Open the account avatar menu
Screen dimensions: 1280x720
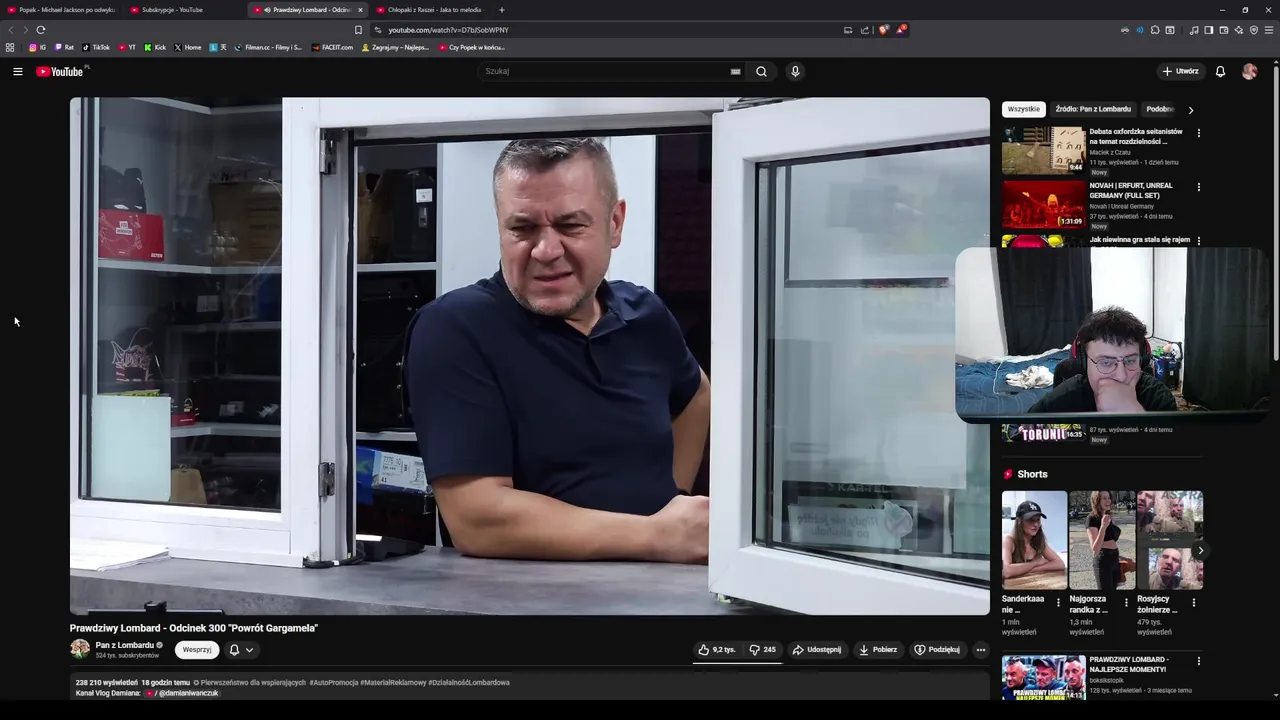pos(1249,71)
